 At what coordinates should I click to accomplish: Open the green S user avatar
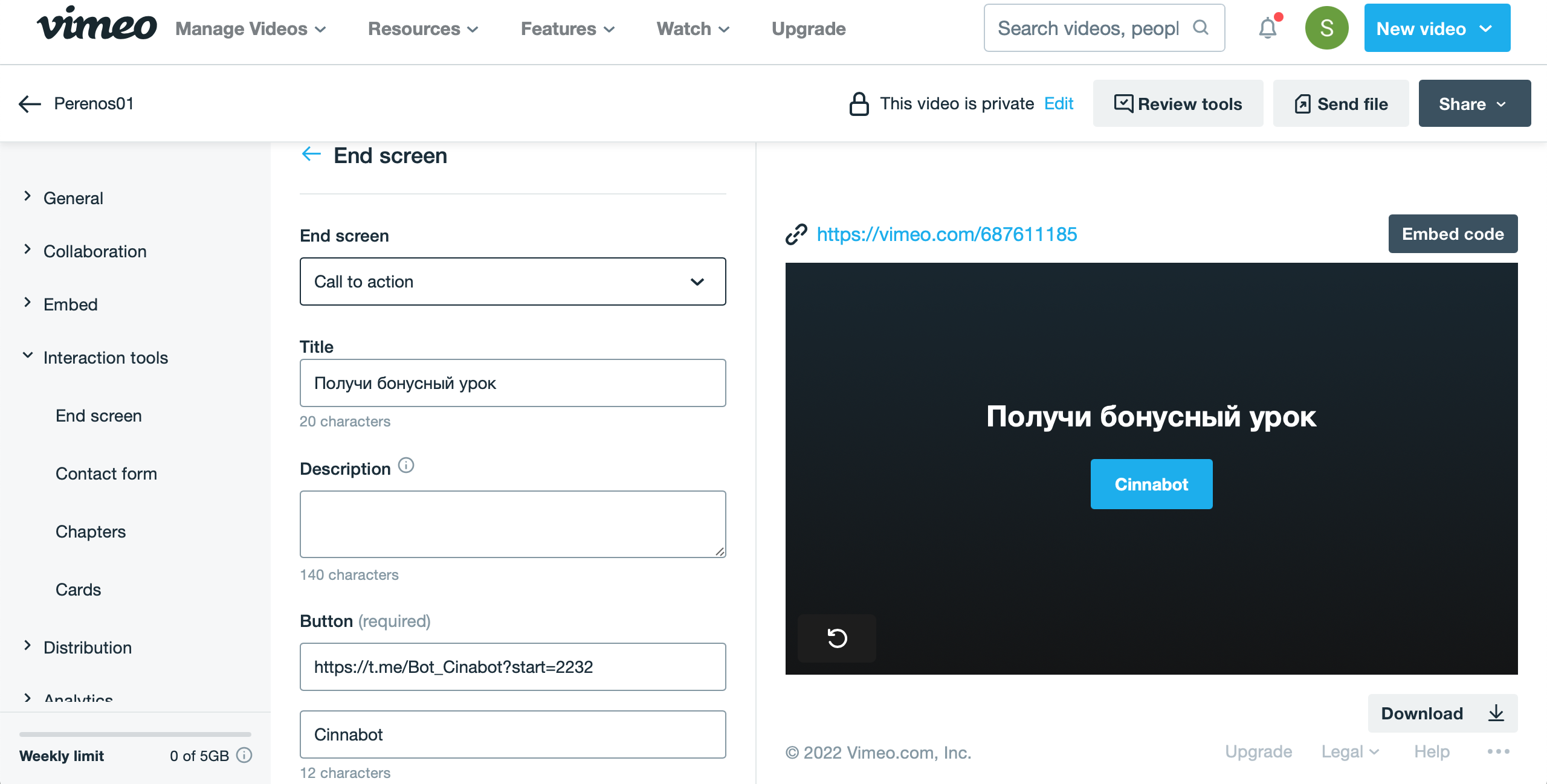(1326, 28)
